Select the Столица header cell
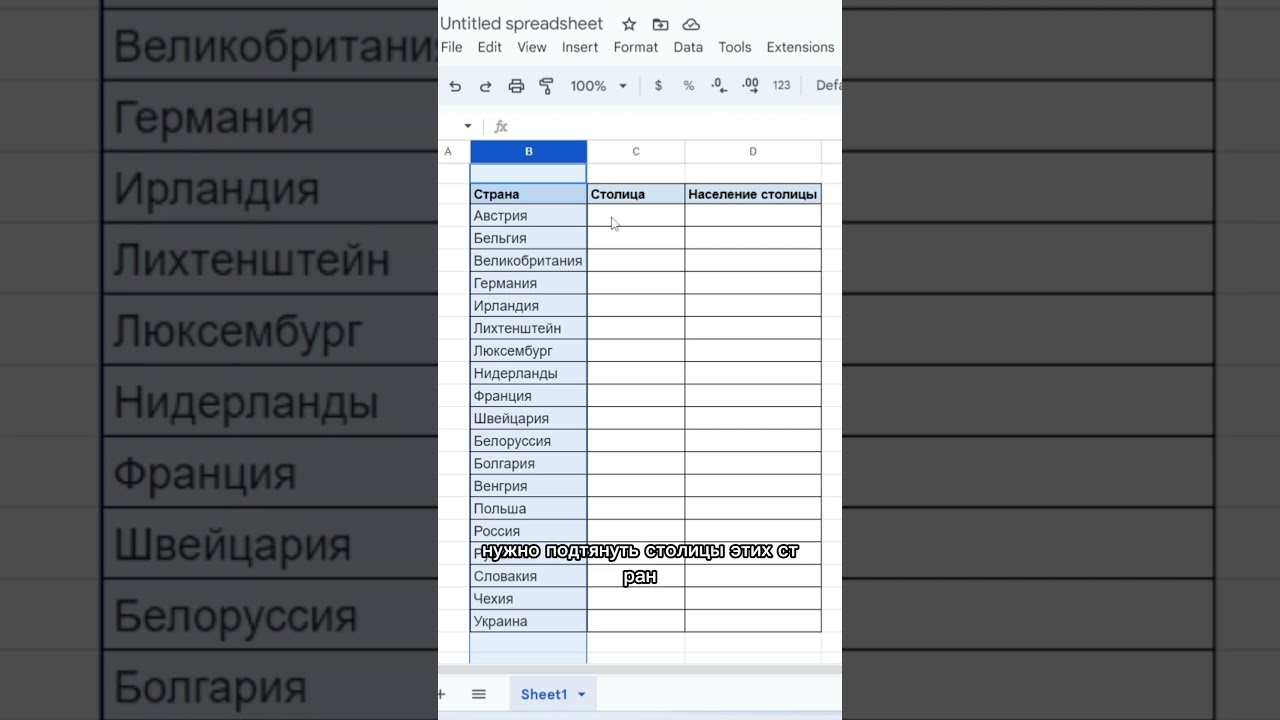The image size is (1280, 720). click(x=636, y=194)
